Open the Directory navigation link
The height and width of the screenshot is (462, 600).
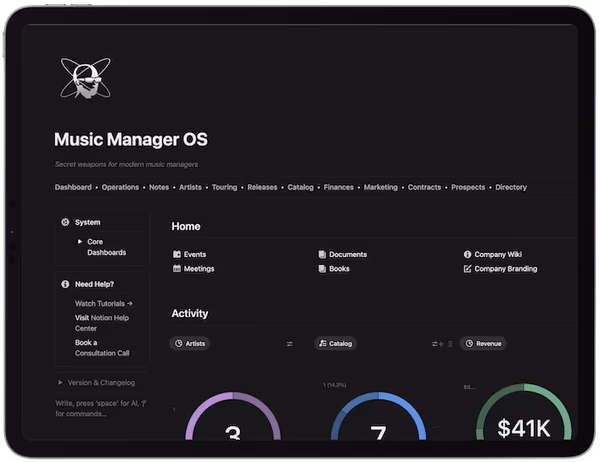[511, 187]
